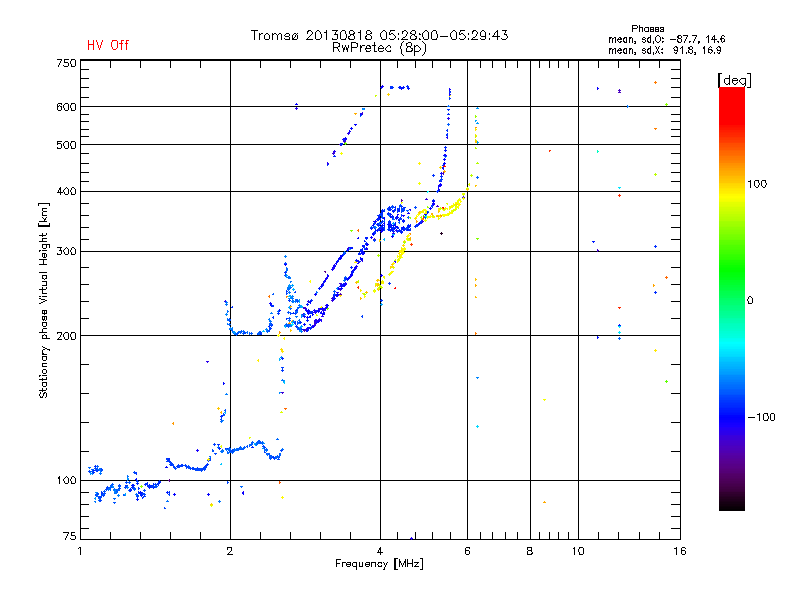
Task: Click y-axis tick label '300'
Action: pyautogui.click(x=66, y=251)
